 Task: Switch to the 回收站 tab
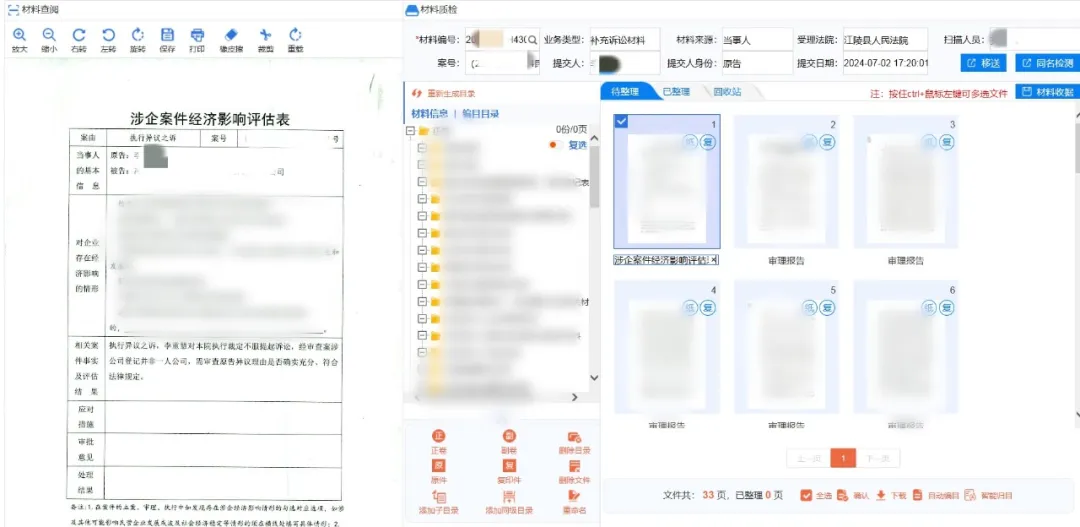point(727,92)
